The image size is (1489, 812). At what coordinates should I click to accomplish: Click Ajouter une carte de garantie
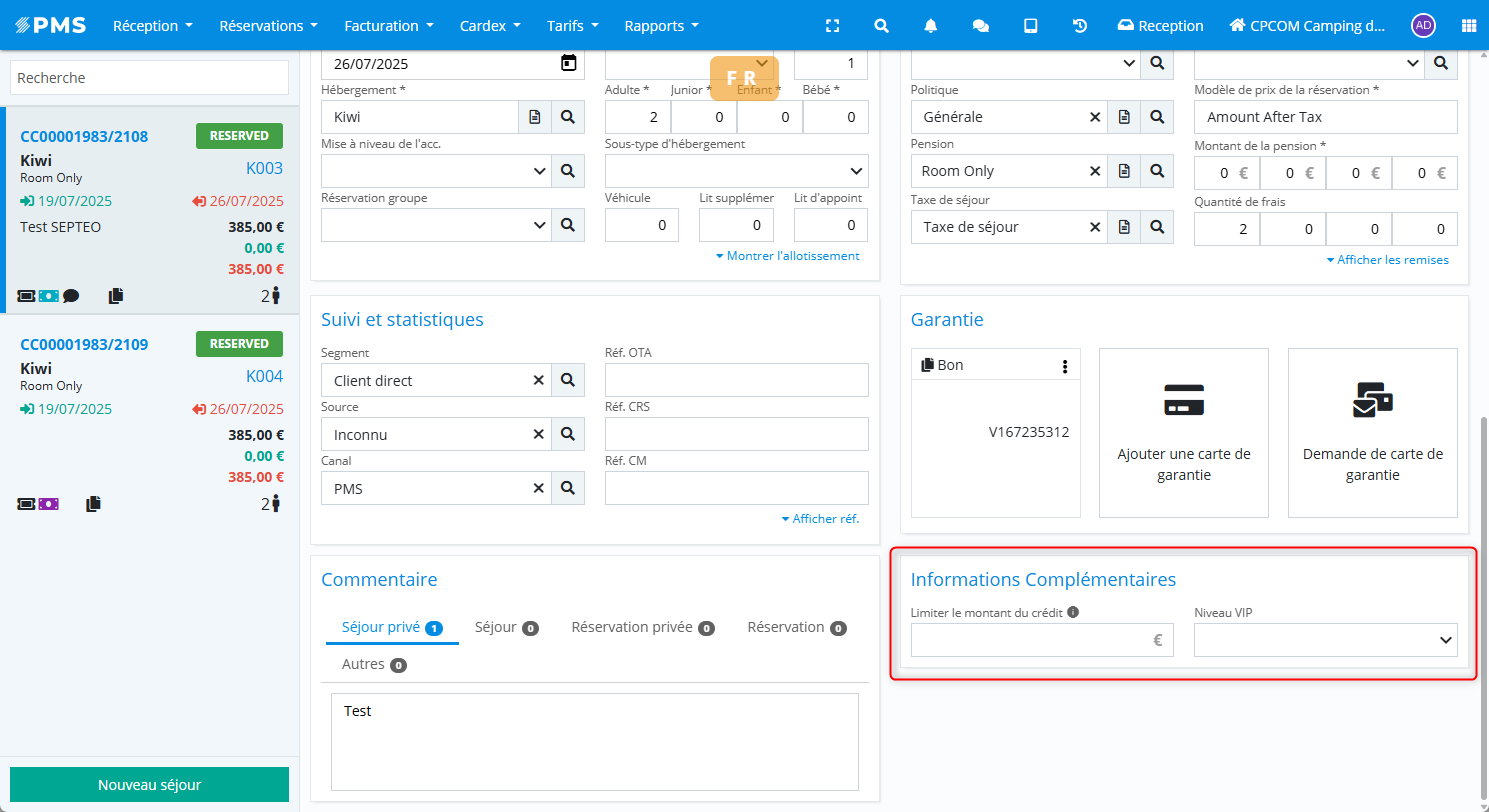coord(1184,432)
